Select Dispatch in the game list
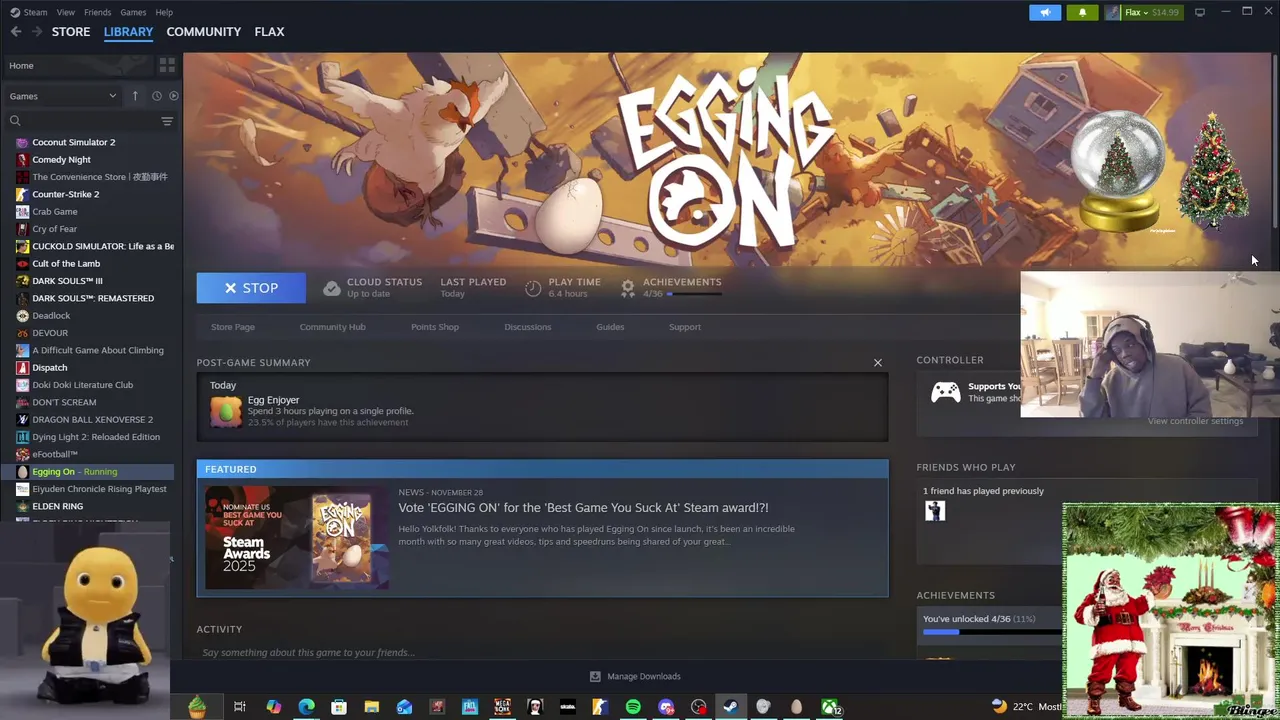The width and height of the screenshot is (1280, 720). pos(49,367)
